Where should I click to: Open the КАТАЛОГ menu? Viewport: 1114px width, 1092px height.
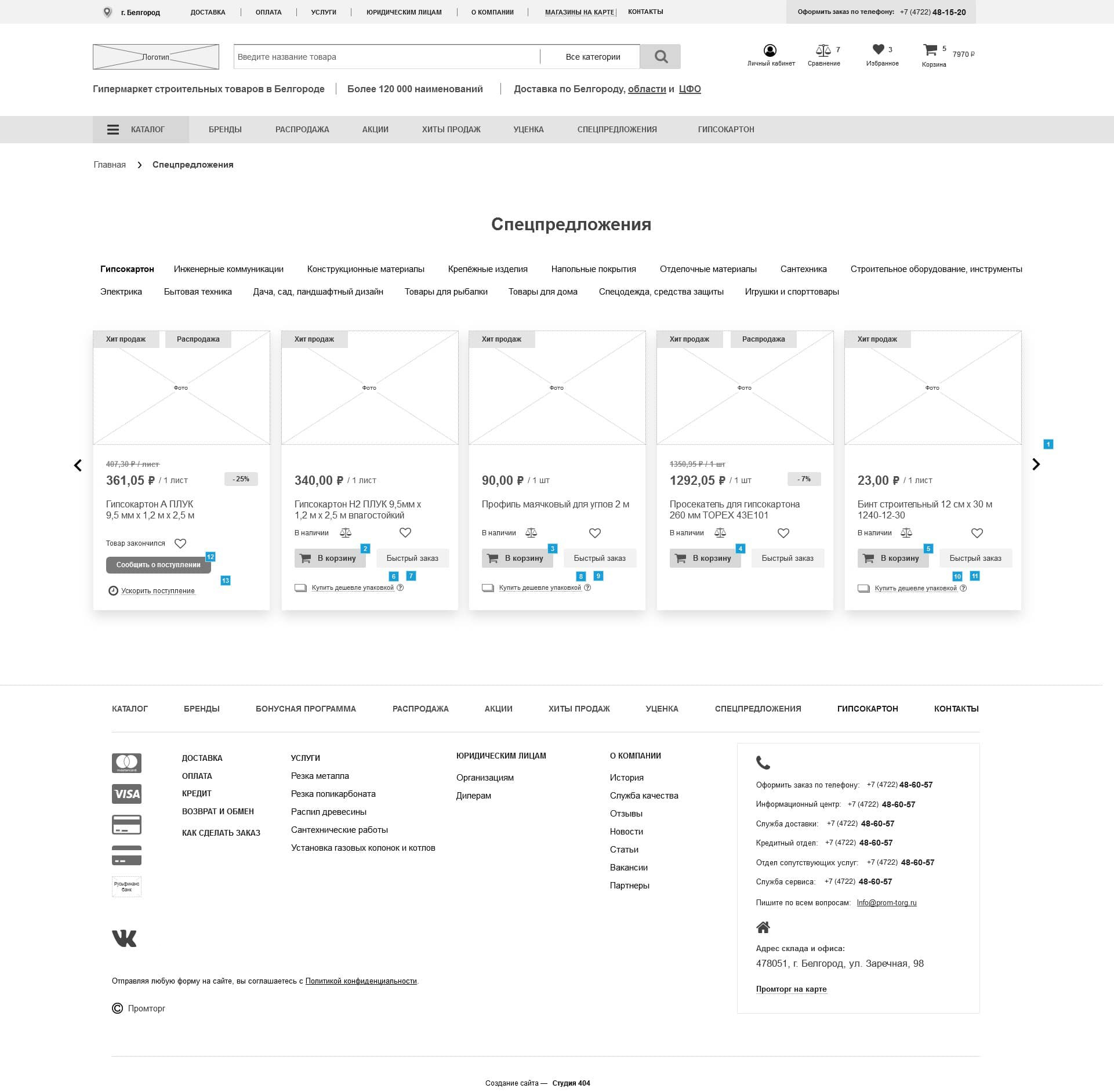pyautogui.click(x=141, y=129)
